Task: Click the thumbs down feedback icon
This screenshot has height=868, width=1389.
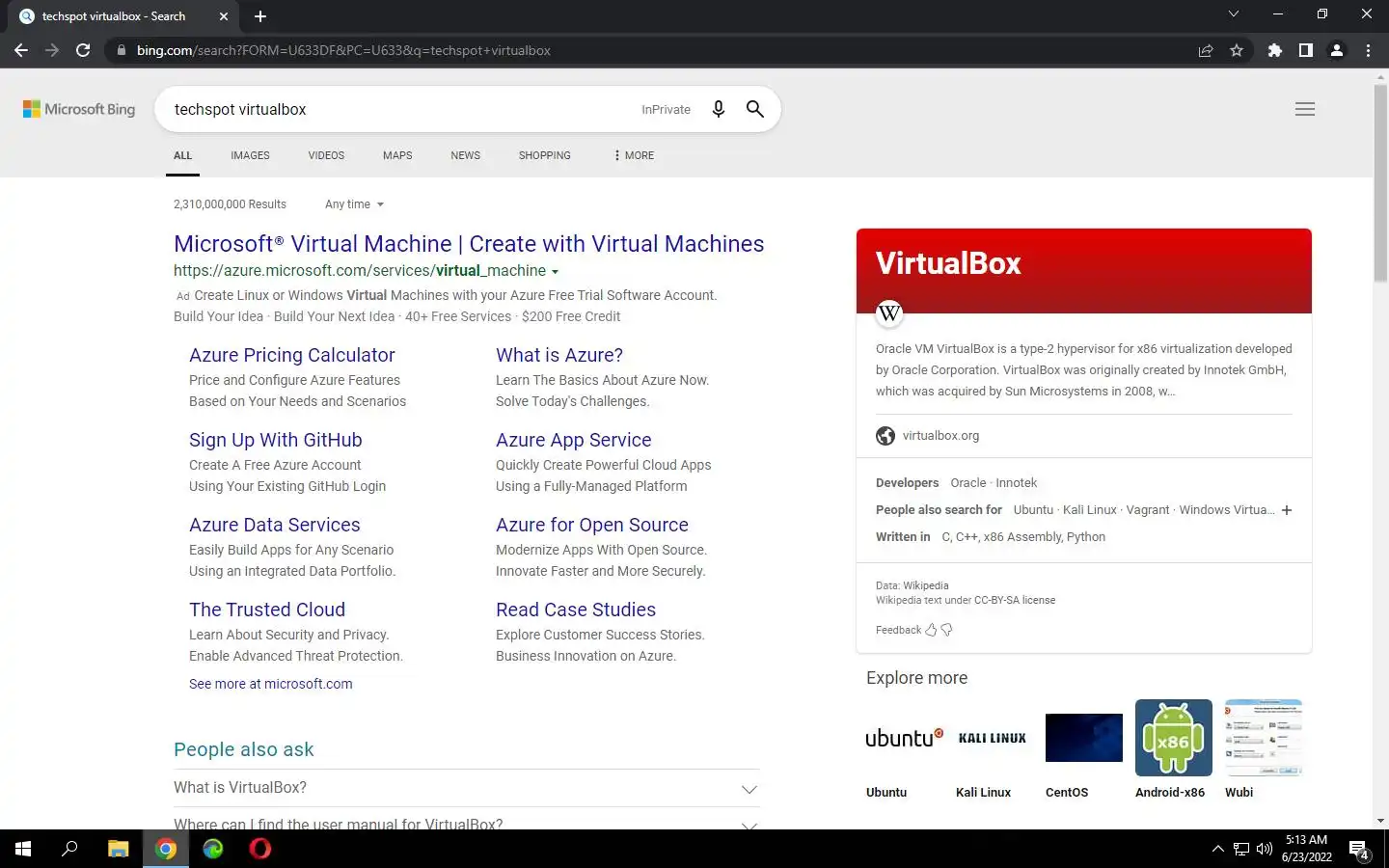Action: tap(946, 630)
